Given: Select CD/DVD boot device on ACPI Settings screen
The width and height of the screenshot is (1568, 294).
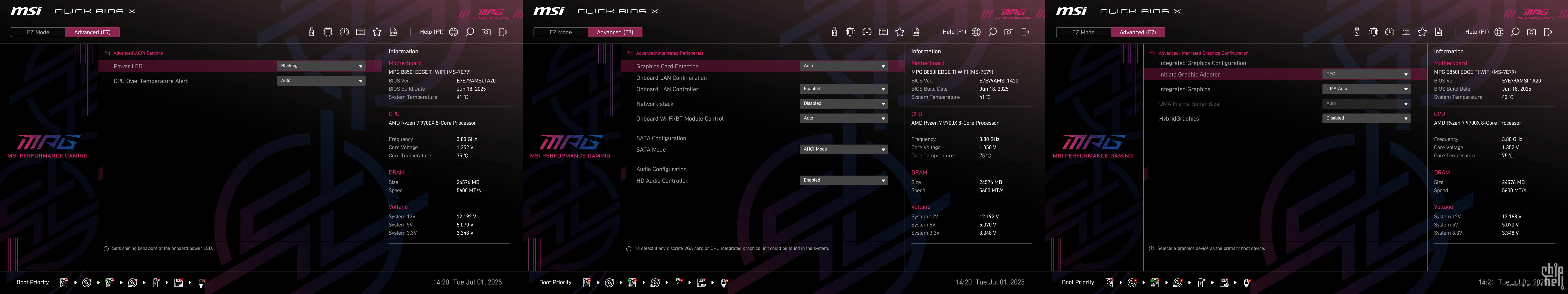Looking at the screenshot, I should (87, 283).
